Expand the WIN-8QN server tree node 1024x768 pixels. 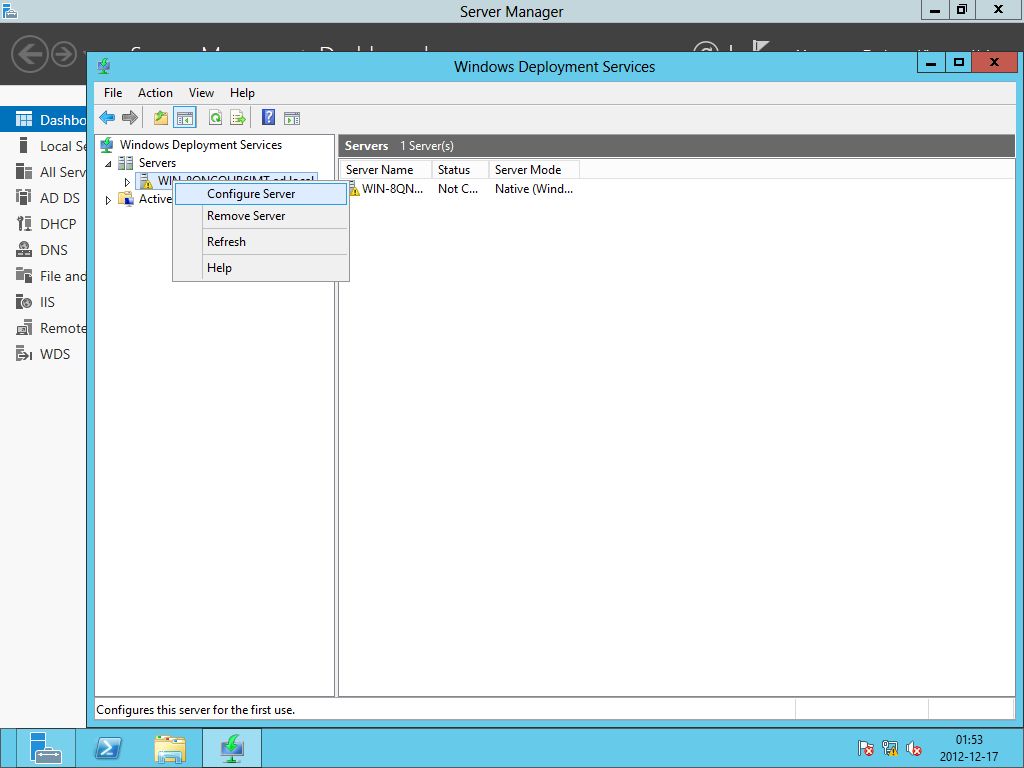(x=127, y=182)
